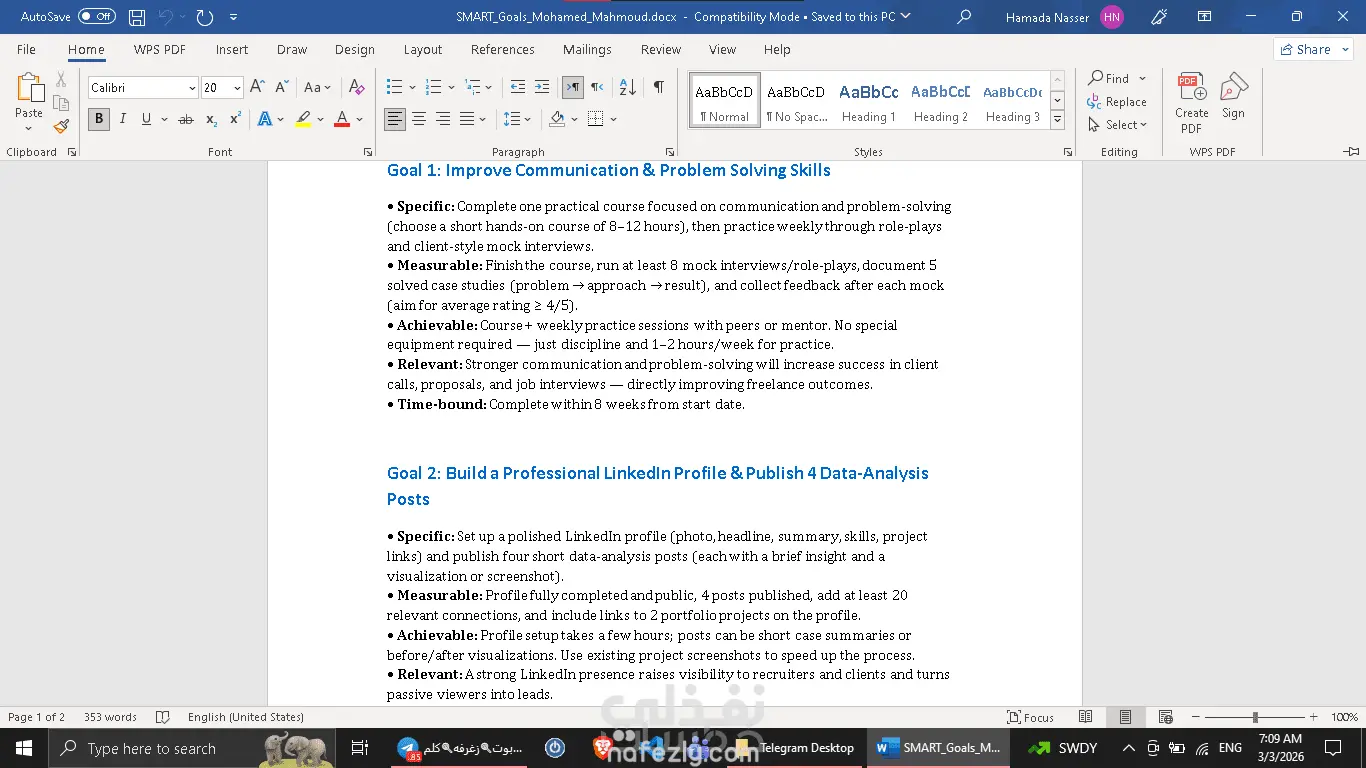Pin the ribbon open
Viewport: 1366px width, 768px height.
coord(1351,152)
